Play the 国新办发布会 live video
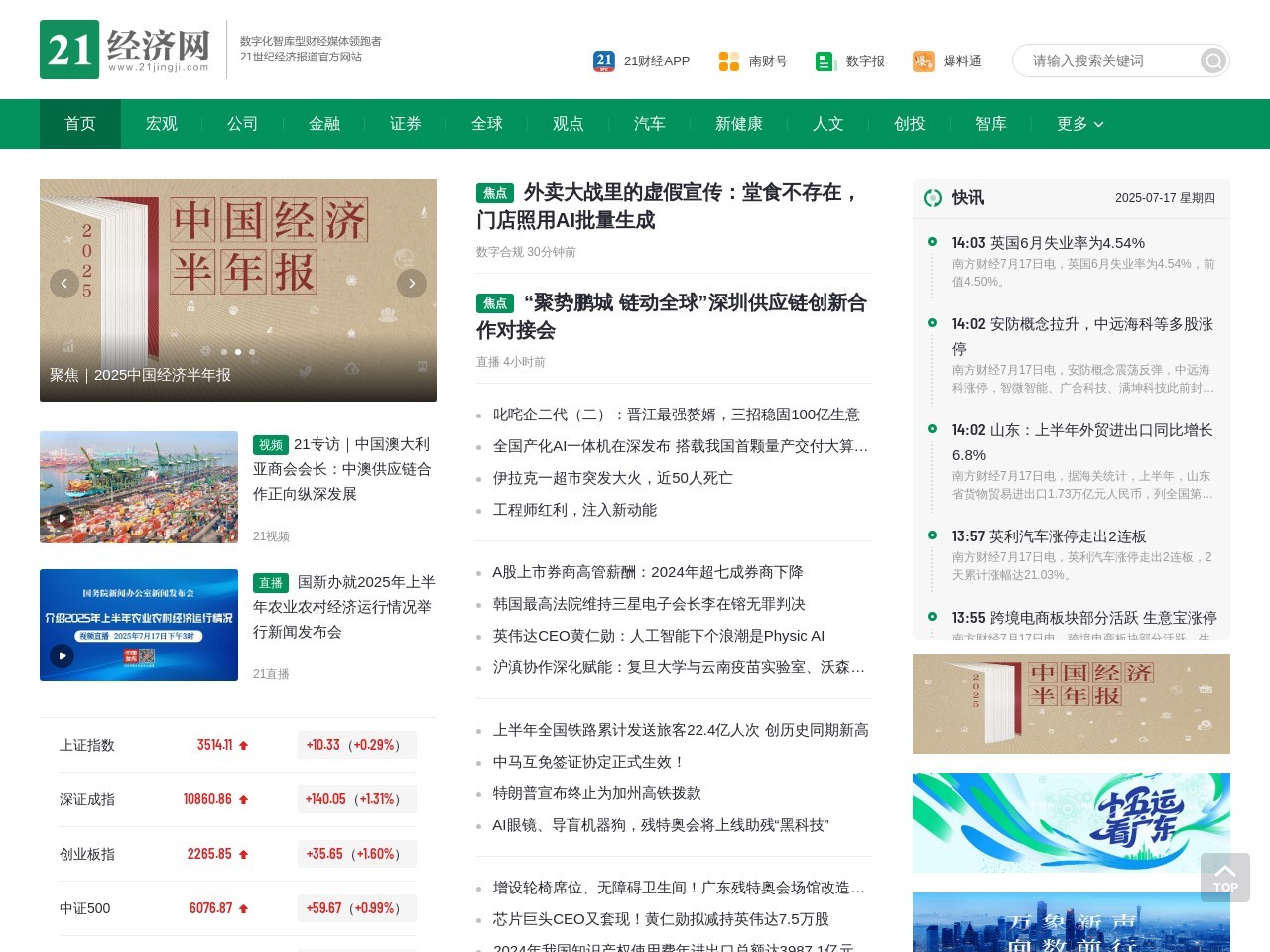This screenshot has width=1270, height=952. point(139,625)
